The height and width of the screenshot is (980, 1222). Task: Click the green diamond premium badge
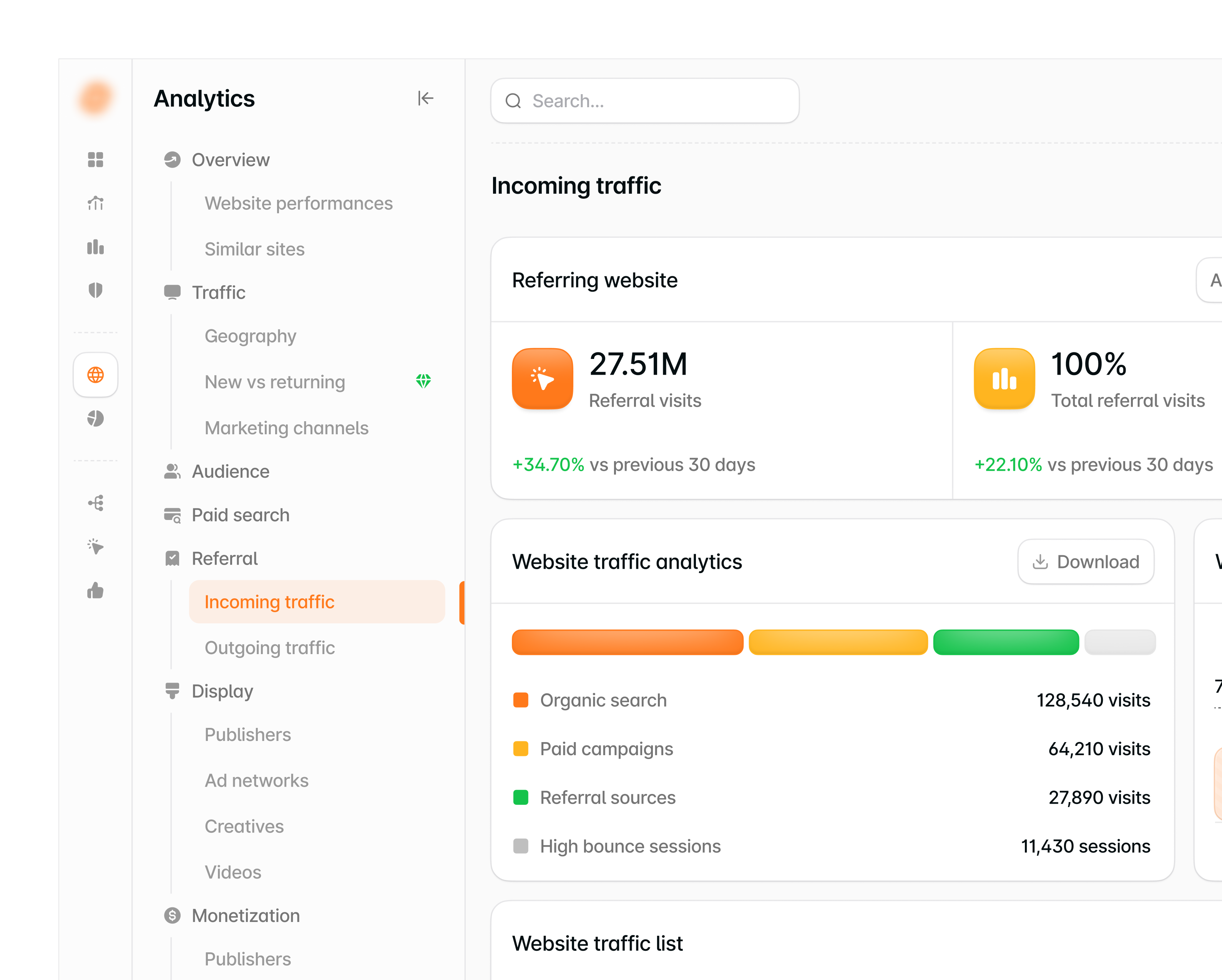tap(423, 381)
